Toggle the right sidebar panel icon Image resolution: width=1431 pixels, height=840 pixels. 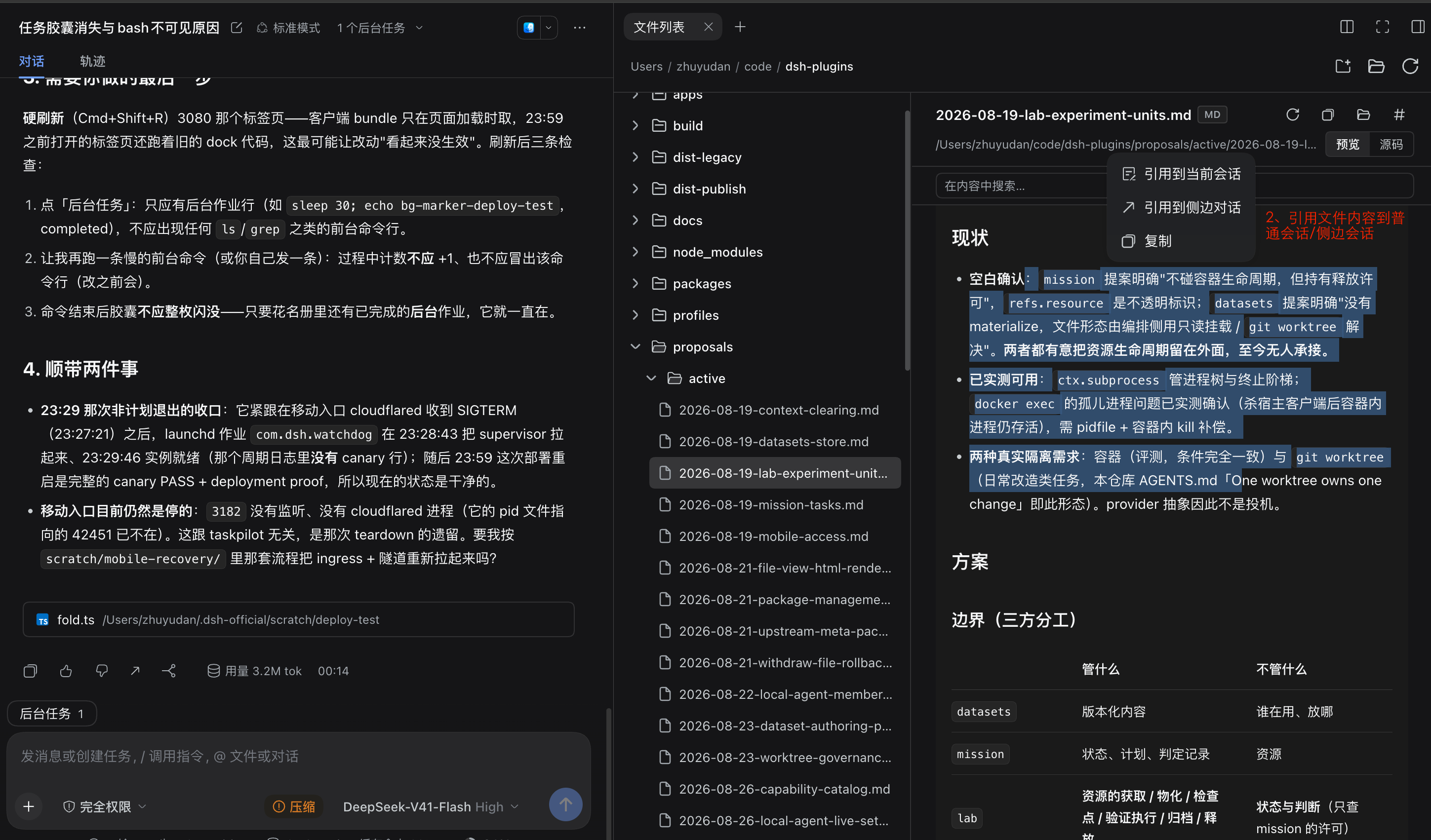pyautogui.click(x=1417, y=27)
